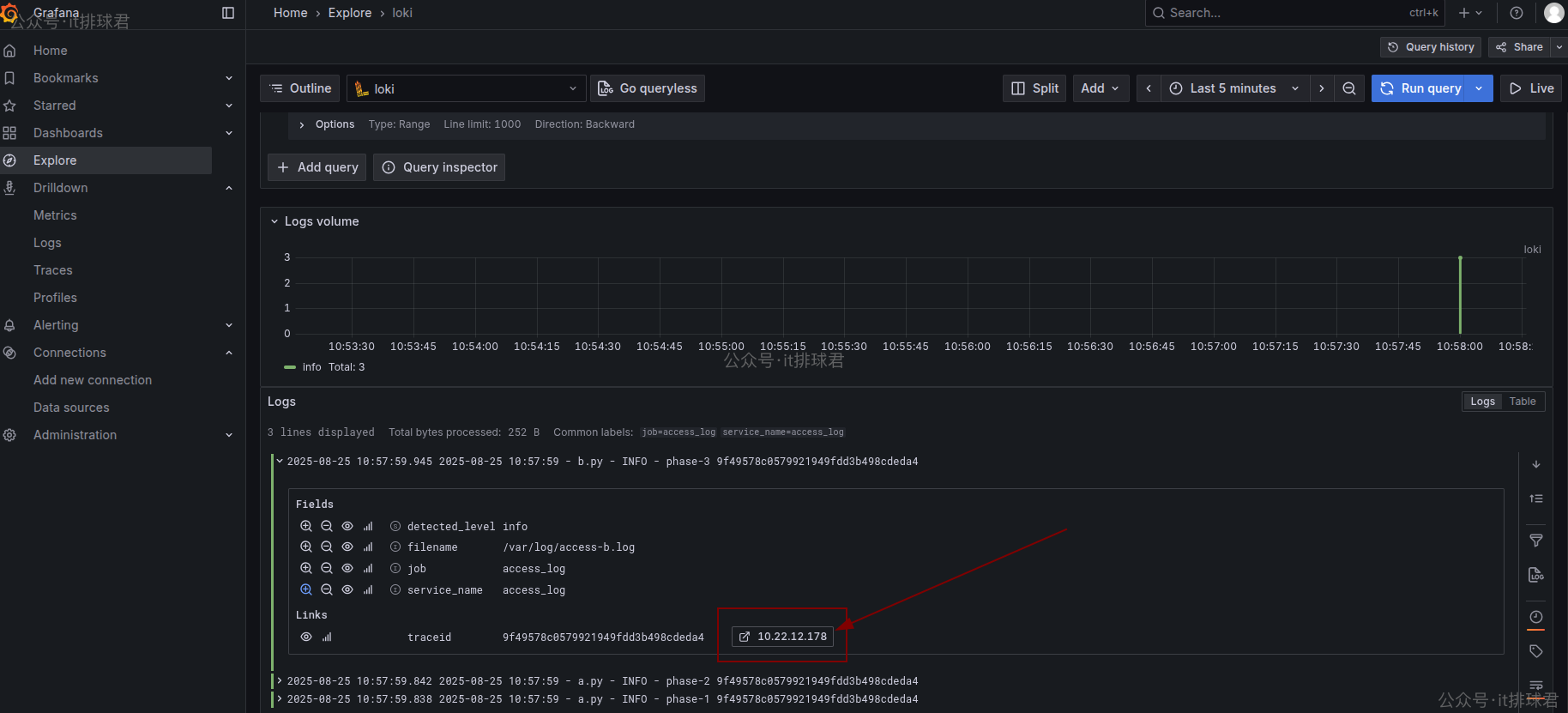The image size is (1568, 713).
Task: Toggle eye icon for service_name field
Action: tap(347, 589)
